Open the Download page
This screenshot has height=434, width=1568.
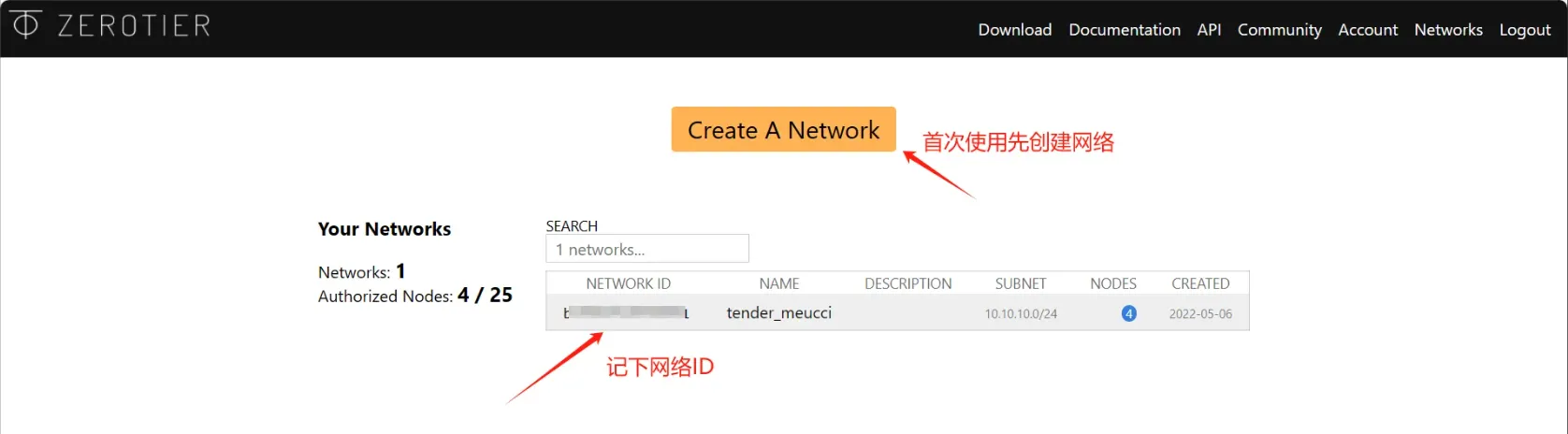coord(1015,30)
